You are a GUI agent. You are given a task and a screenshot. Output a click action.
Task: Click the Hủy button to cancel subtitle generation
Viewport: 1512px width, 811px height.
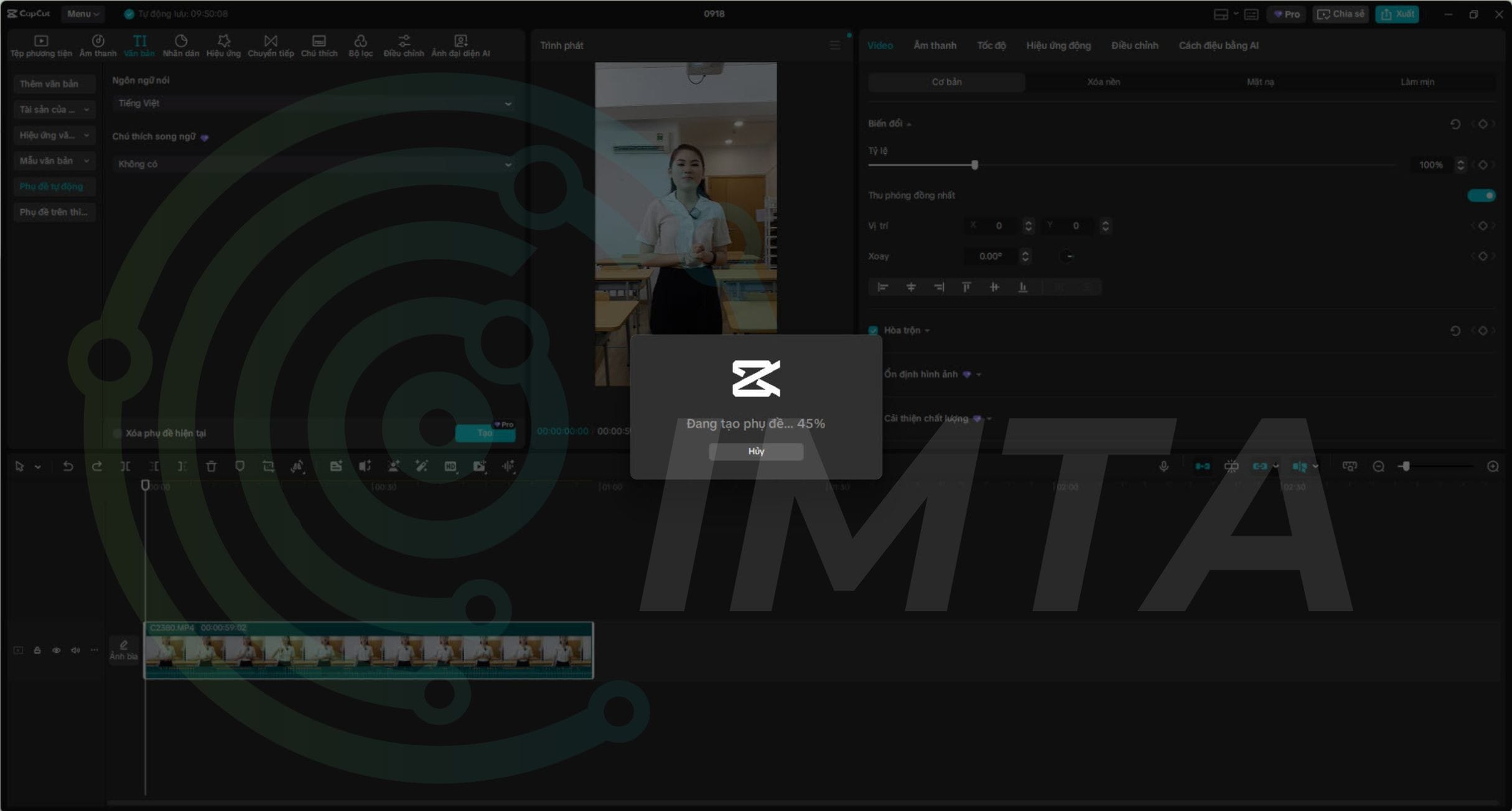click(x=755, y=451)
